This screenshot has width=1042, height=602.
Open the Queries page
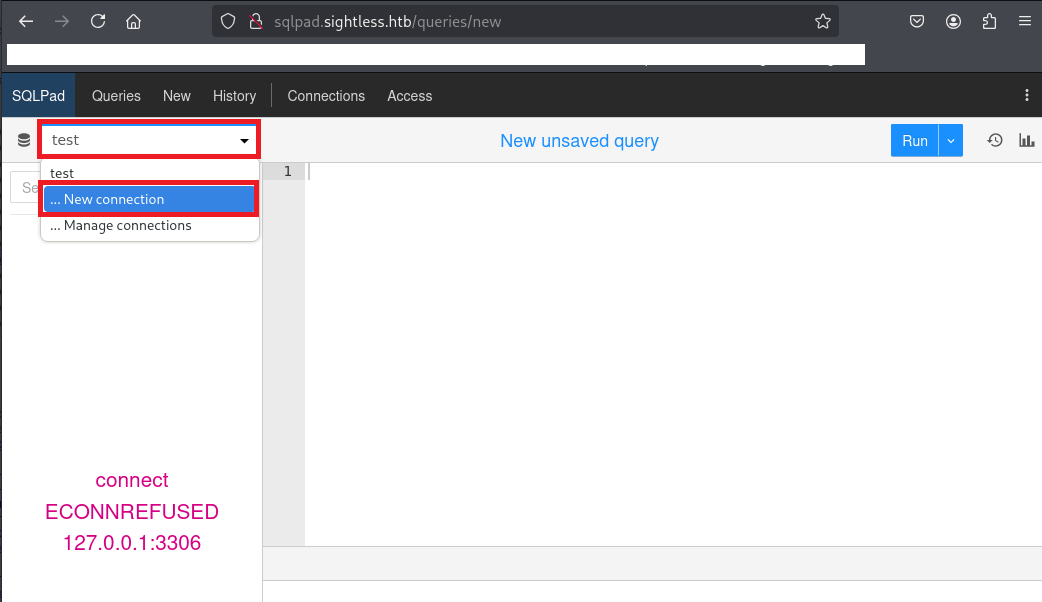point(116,96)
